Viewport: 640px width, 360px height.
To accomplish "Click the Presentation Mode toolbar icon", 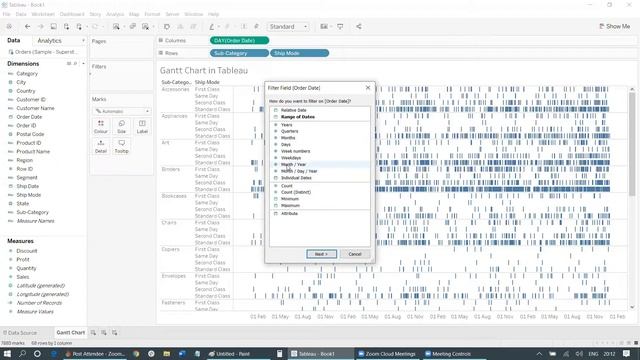I will 340,27.
